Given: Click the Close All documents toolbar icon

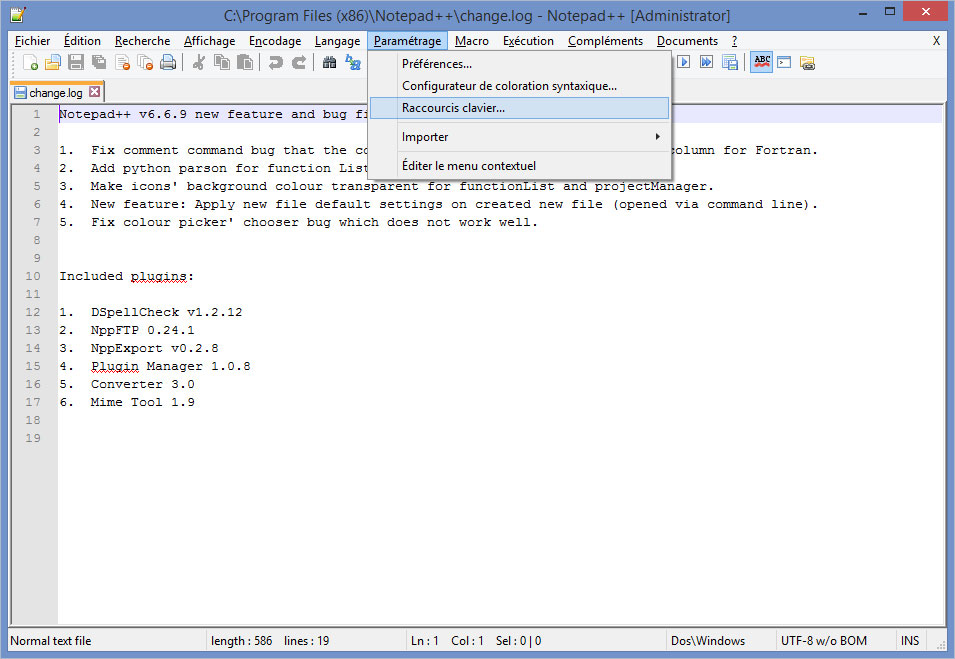Looking at the screenshot, I should pyautogui.click(x=145, y=63).
